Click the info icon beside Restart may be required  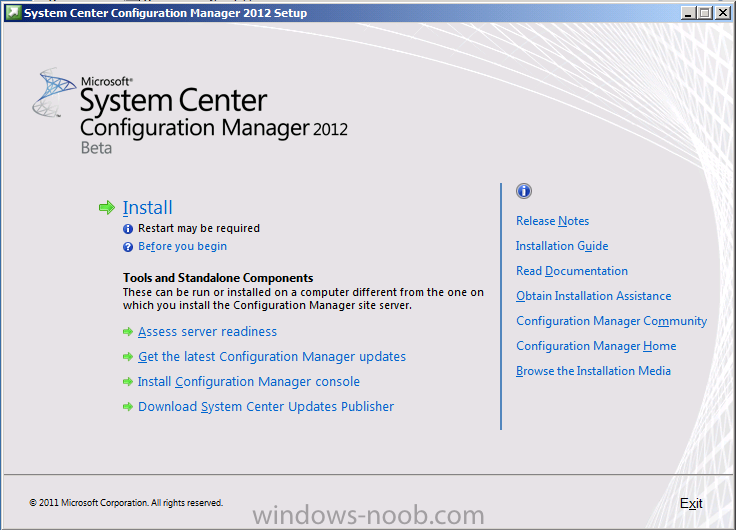(x=128, y=229)
